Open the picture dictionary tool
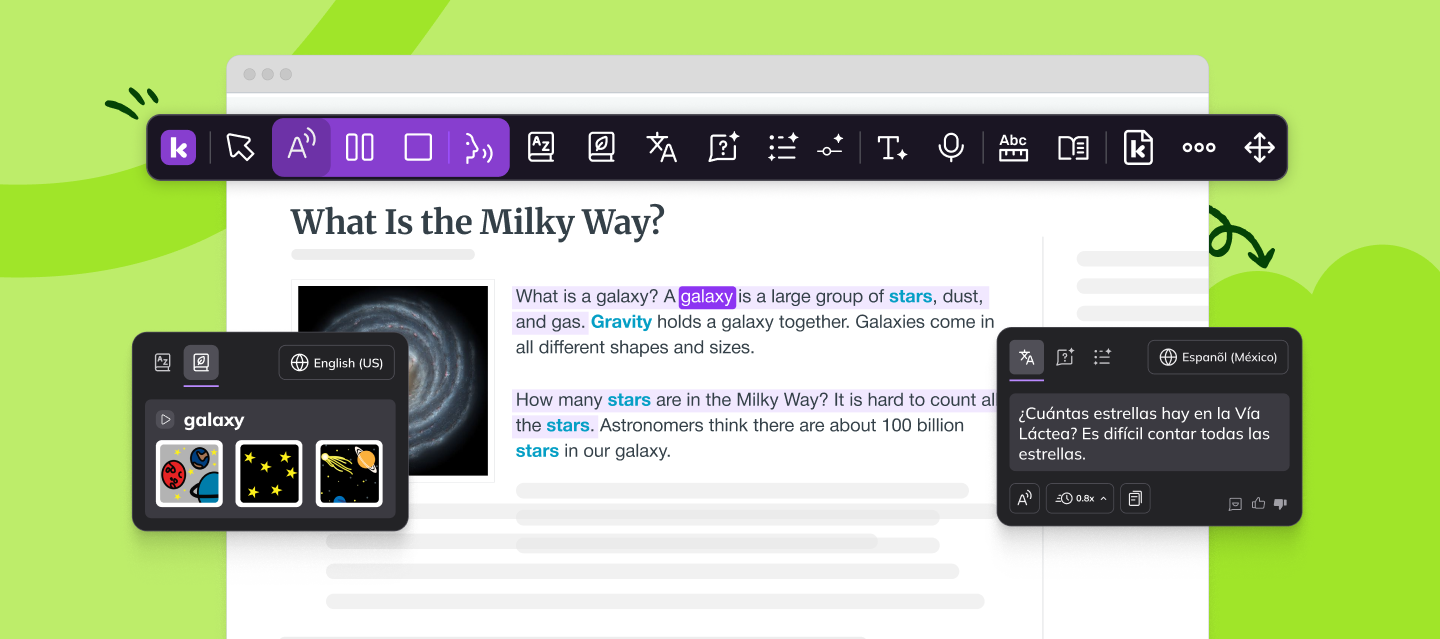This screenshot has width=1440, height=639. pos(601,147)
